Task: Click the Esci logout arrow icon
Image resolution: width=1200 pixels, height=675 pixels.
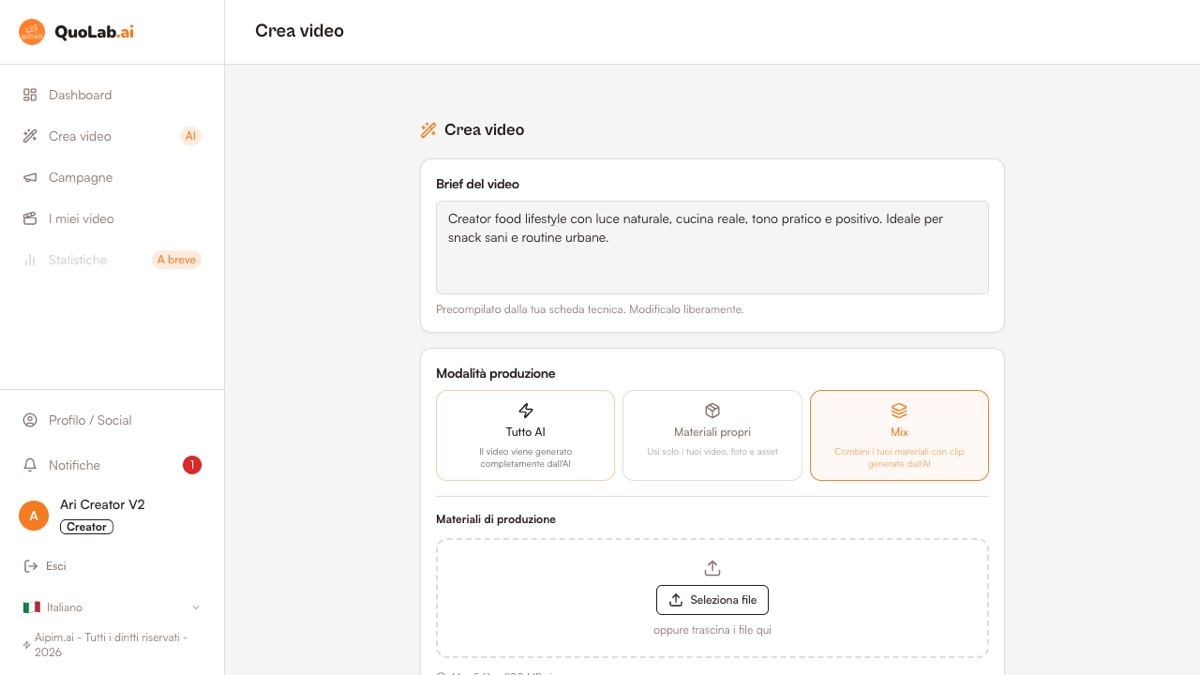Action: 30,566
